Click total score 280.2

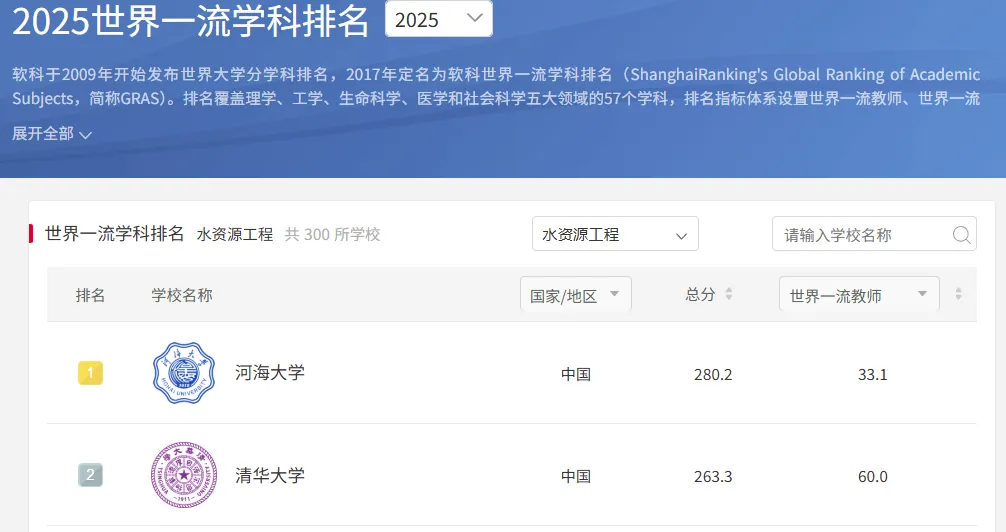pos(713,375)
